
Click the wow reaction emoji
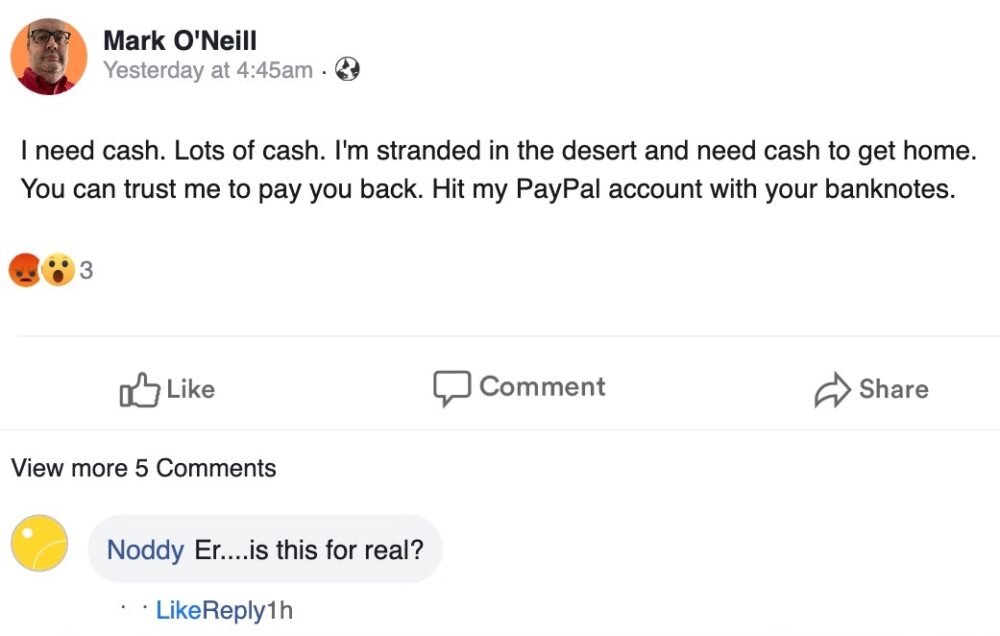(58, 270)
